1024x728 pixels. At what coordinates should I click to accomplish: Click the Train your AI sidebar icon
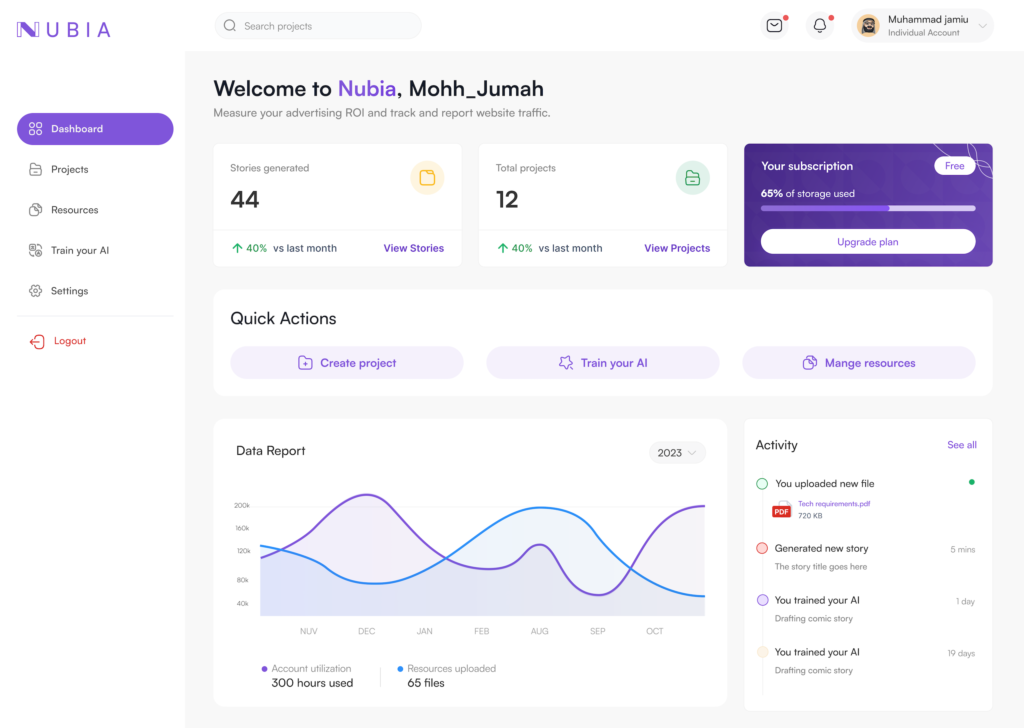[x=35, y=250]
